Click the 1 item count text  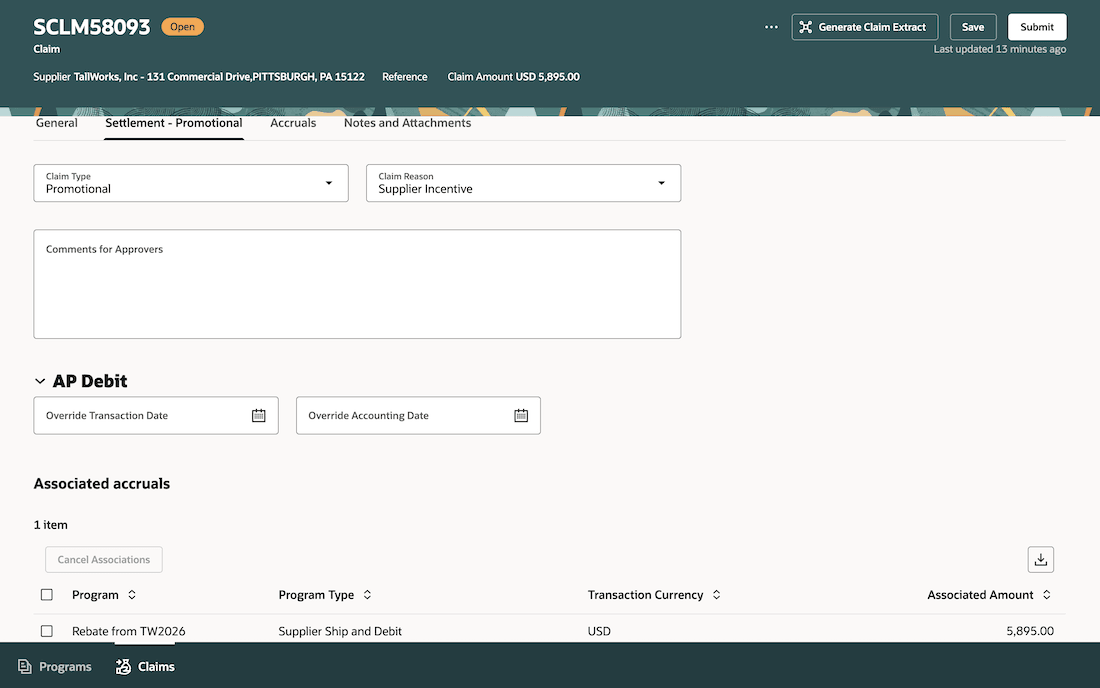pyautogui.click(x=51, y=525)
